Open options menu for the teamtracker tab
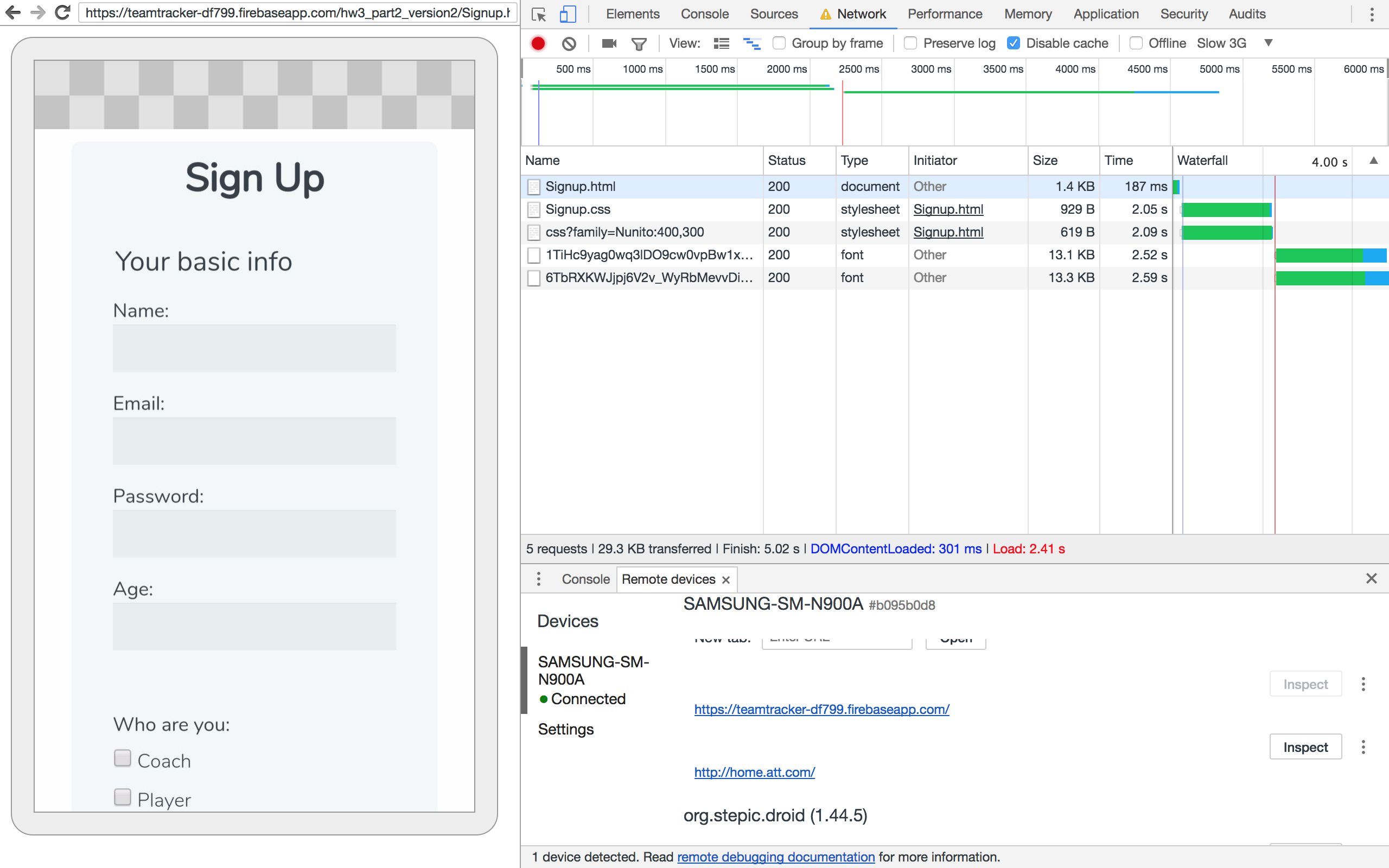 [x=1363, y=684]
